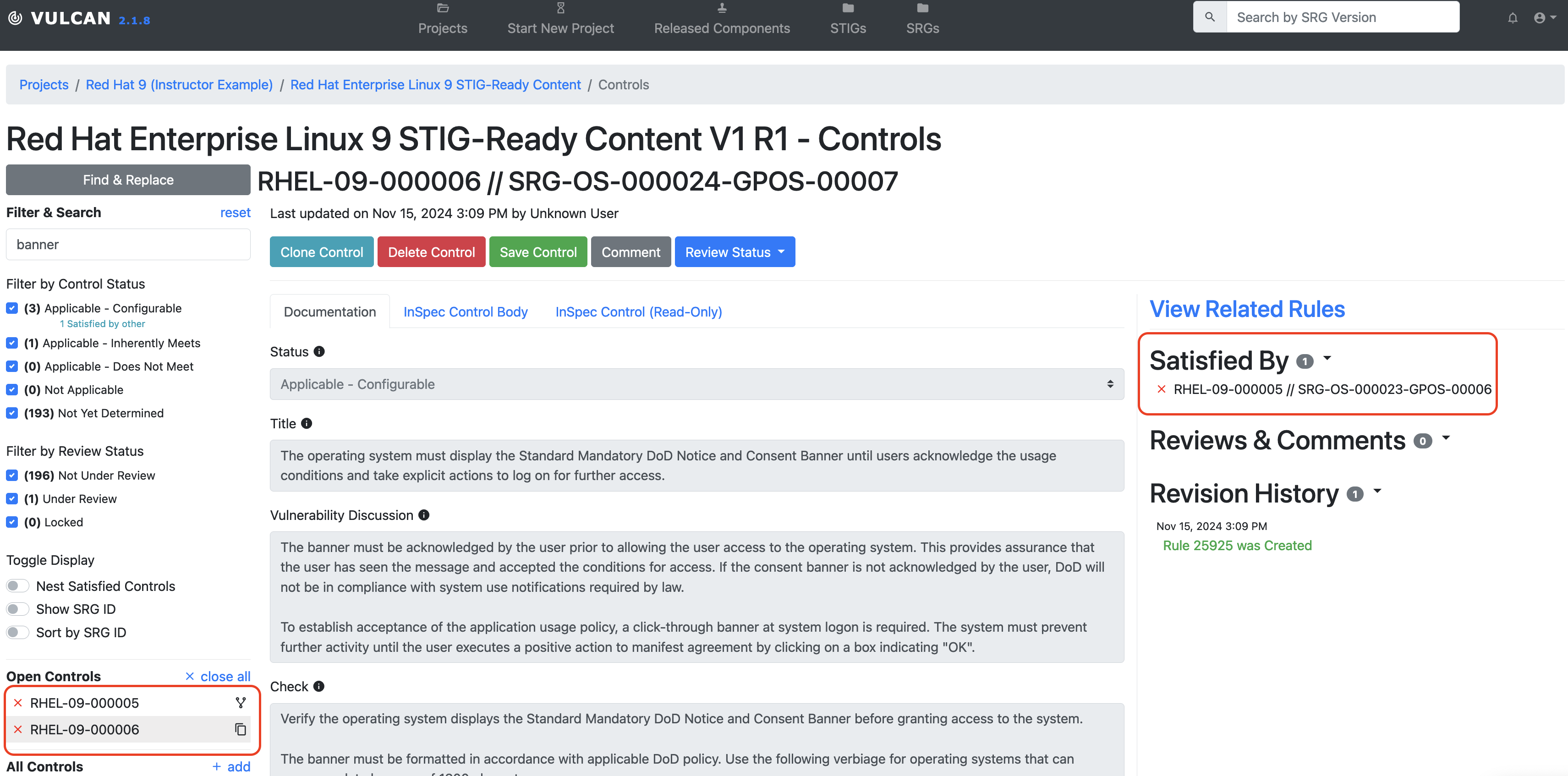1568x776 pixels.
Task: Toggle Show SRG ID switch
Action: (18, 609)
